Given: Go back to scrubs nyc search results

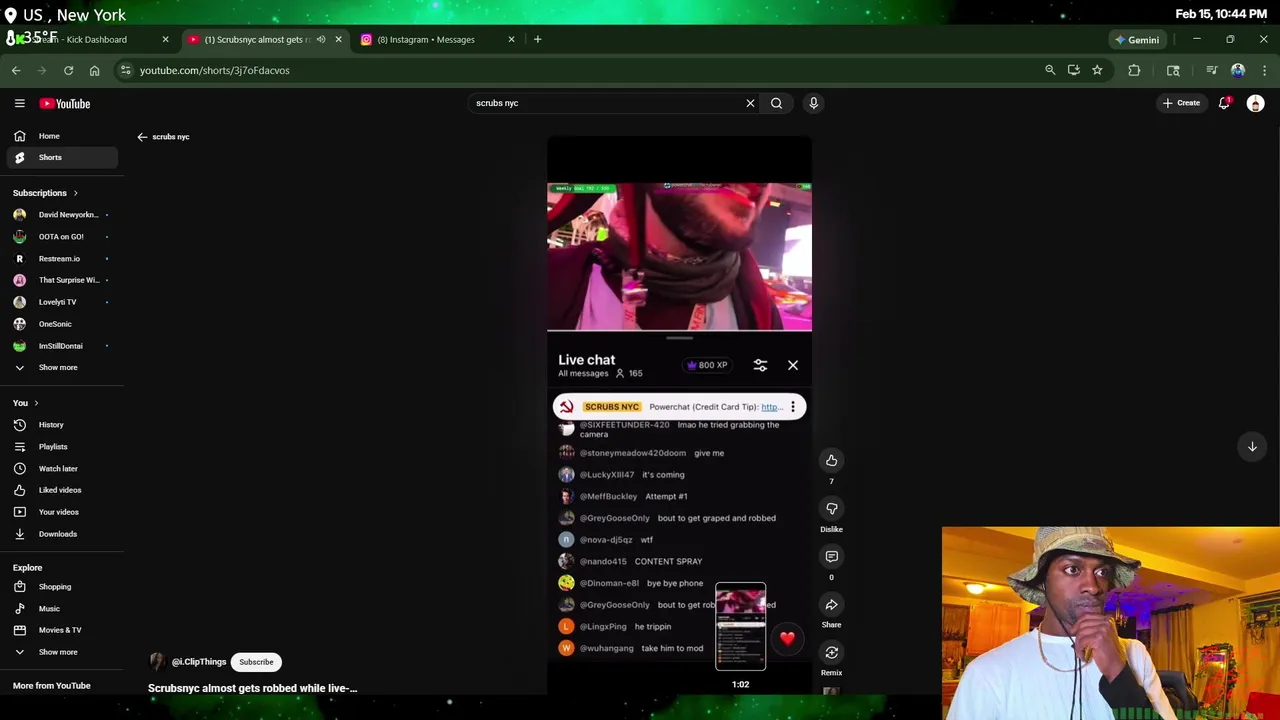Looking at the screenshot, I should click(142, 137).
